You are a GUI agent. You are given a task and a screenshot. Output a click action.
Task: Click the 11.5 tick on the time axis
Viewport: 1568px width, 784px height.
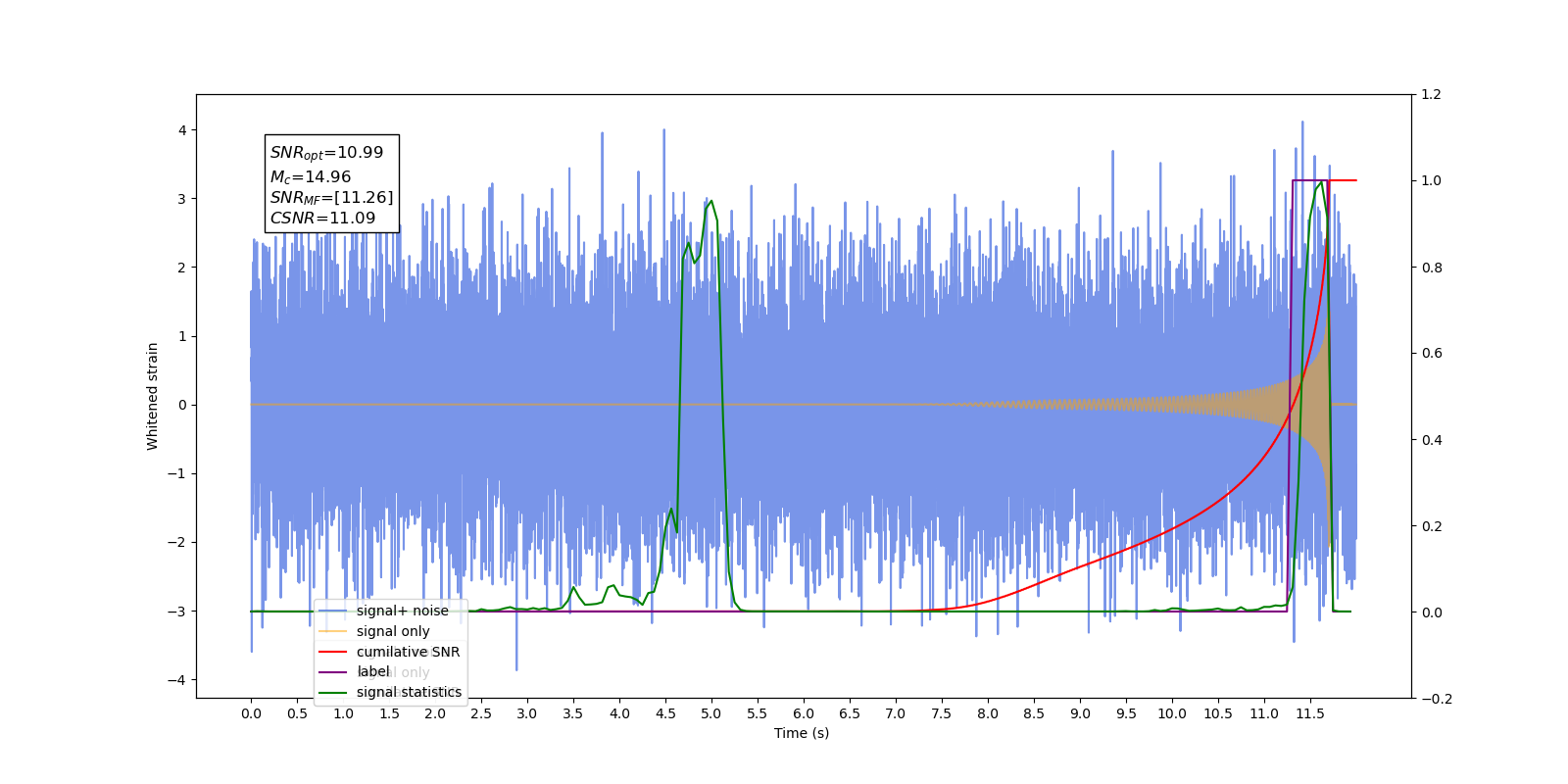point(1310,713)
